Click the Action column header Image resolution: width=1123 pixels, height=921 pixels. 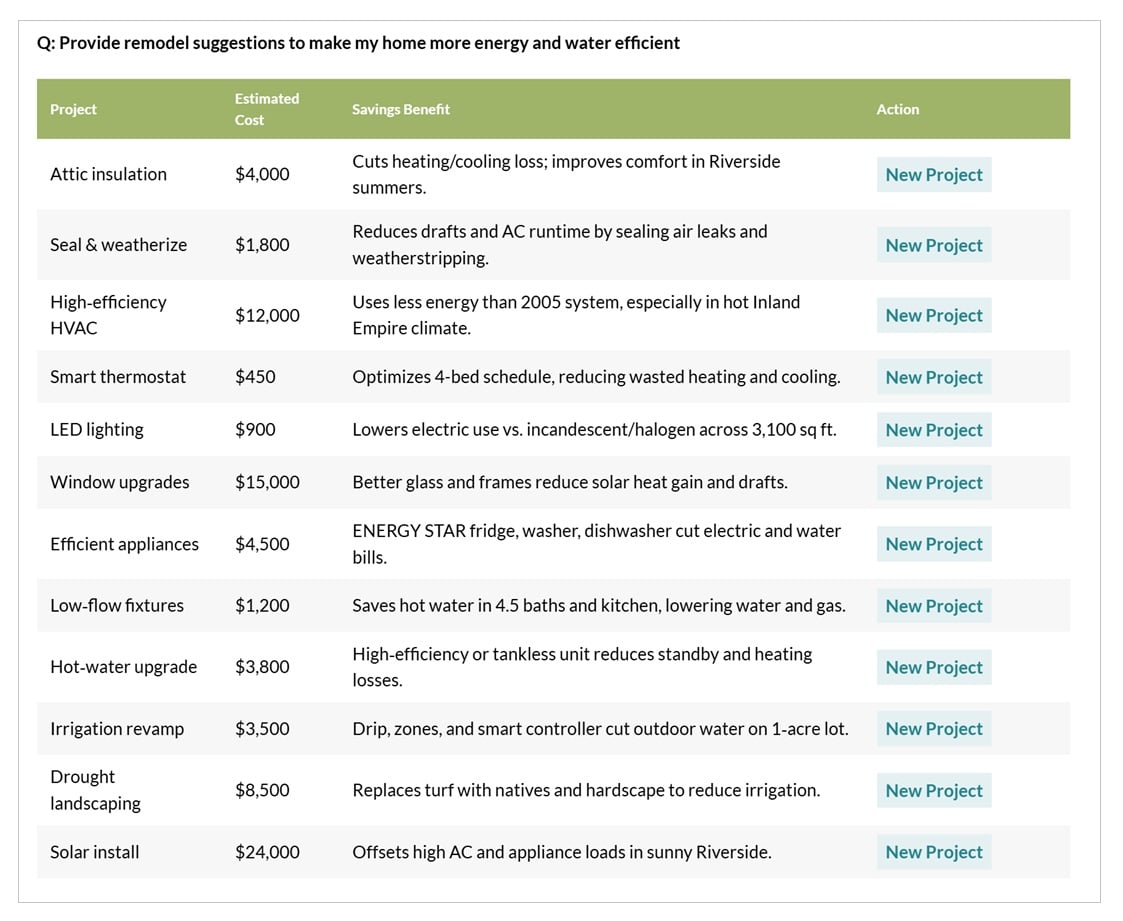coord(897,109)
